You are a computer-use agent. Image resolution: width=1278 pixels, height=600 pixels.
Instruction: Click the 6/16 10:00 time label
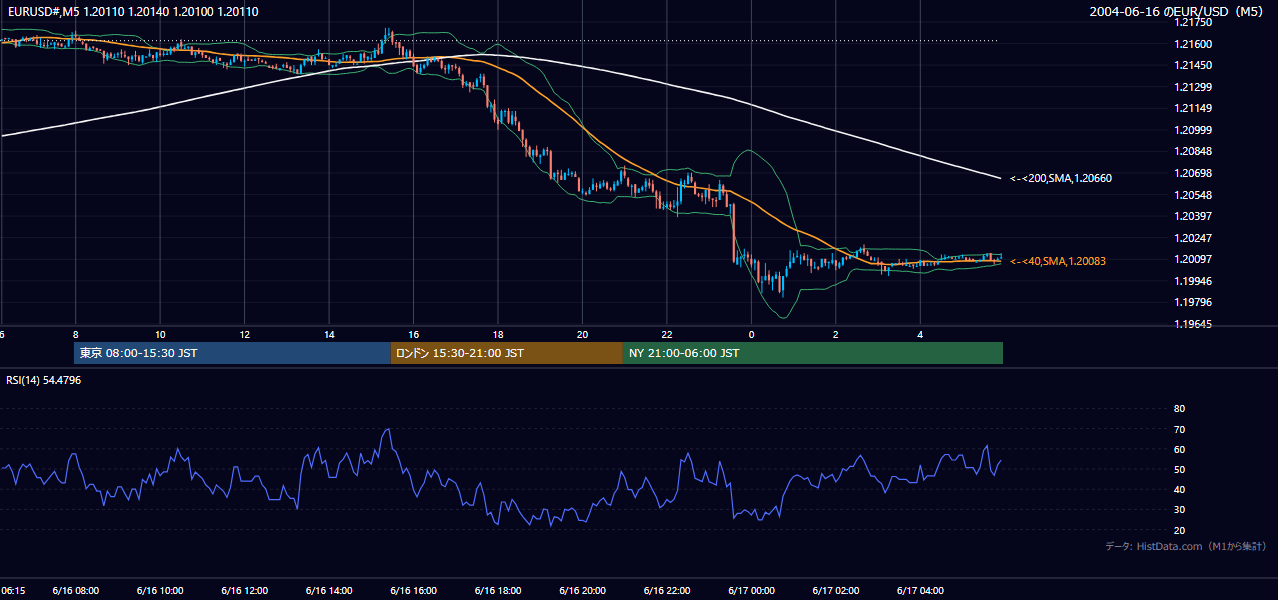tap(160, 591)
